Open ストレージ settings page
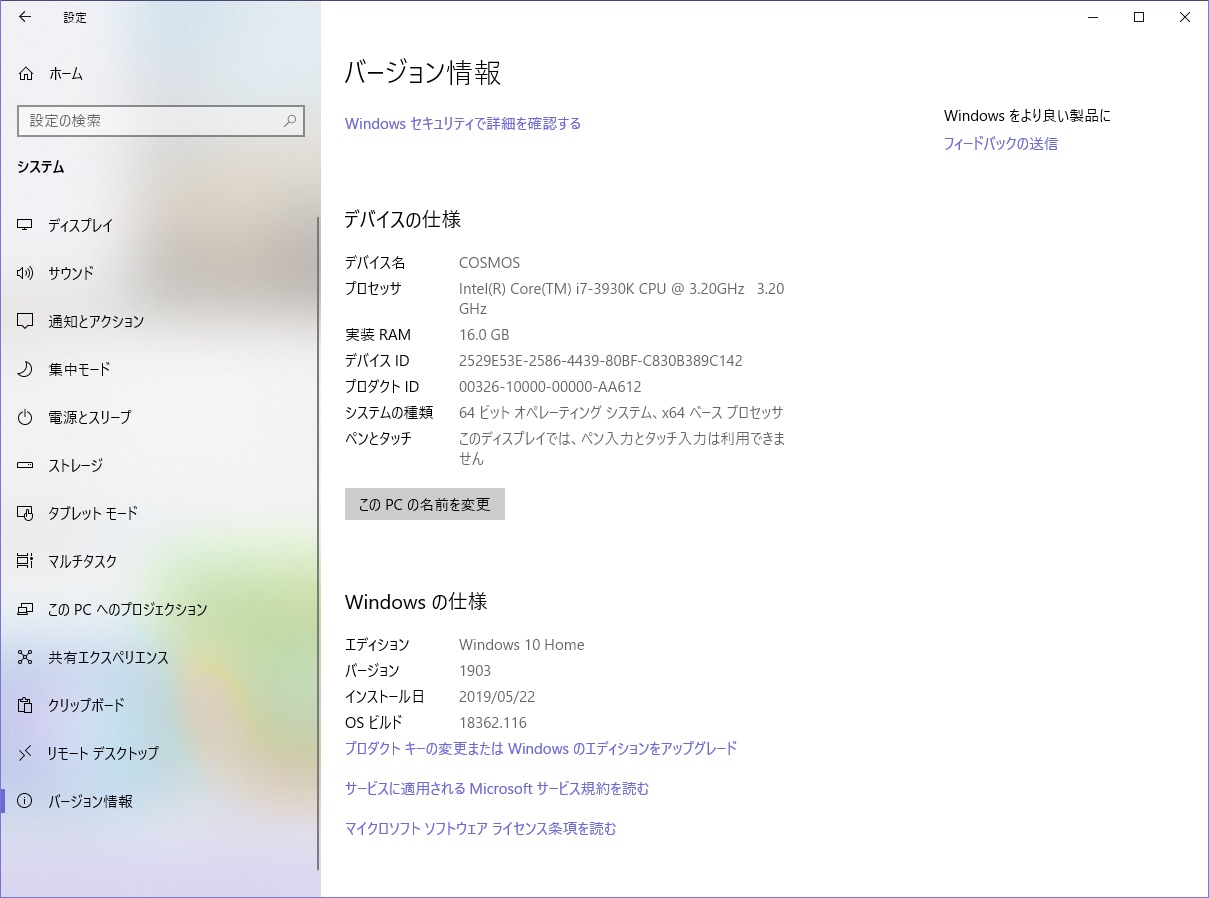Image resolution: width=1209 pixels, height=898 pixels. (x=160, y=465)
